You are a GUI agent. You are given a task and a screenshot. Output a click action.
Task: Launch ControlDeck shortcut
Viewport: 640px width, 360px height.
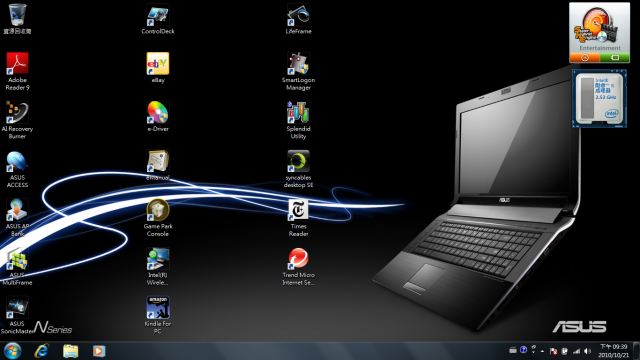(x=158, y=18)
